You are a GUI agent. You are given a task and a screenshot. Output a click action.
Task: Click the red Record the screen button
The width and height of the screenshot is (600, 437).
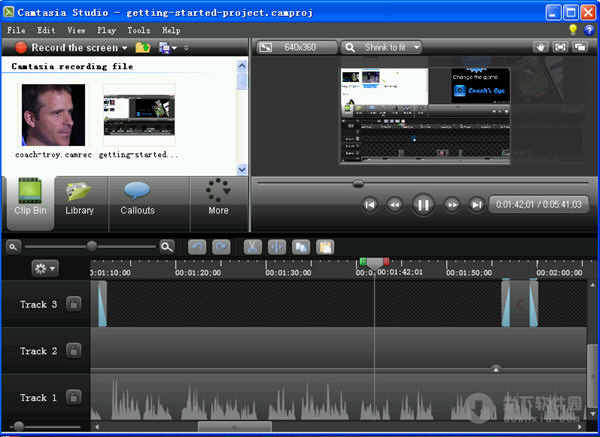(21, 47)
